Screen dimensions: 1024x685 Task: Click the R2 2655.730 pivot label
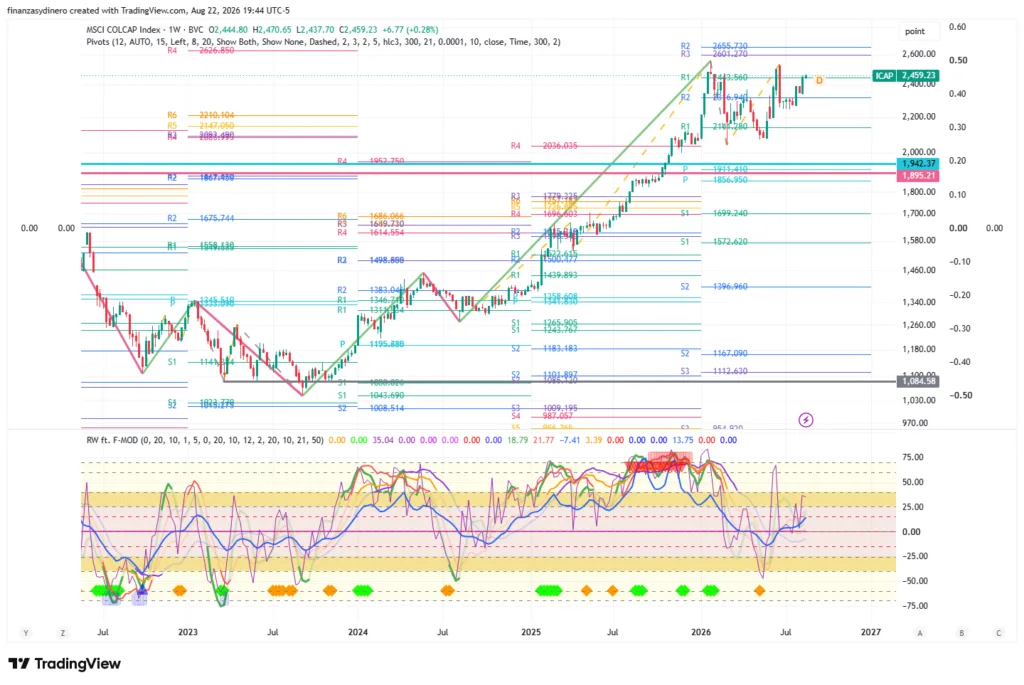(714, 46)
